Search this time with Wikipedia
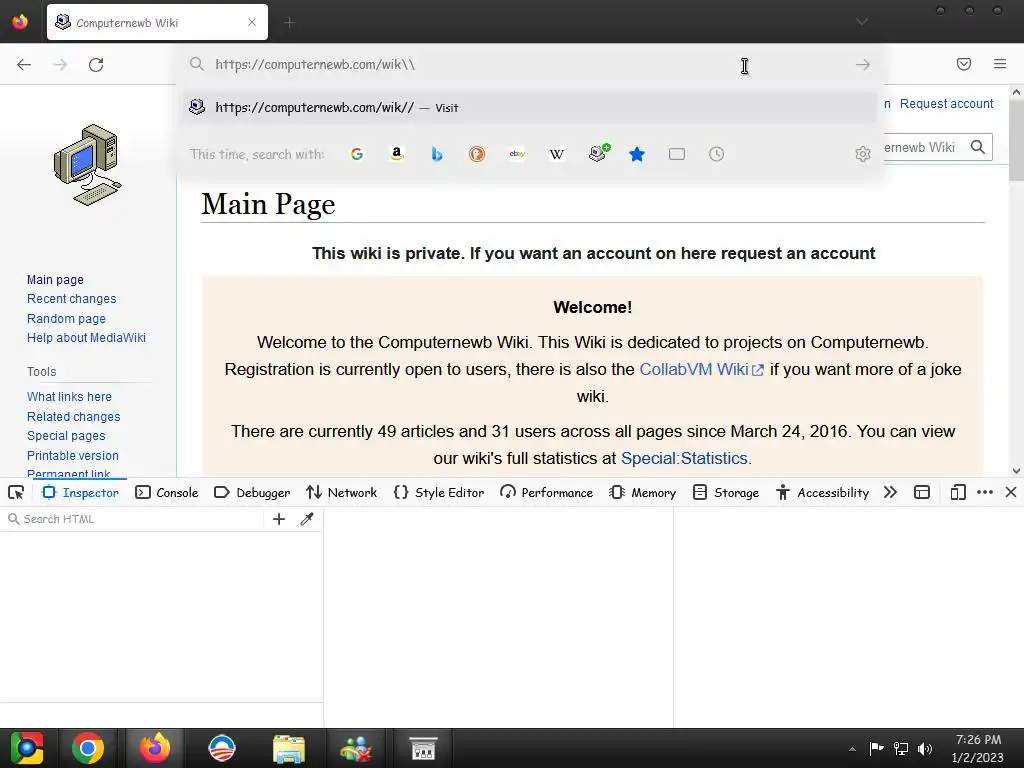Image resolution: width=1024 pixels, height=768 pixels. coord(557,154)
